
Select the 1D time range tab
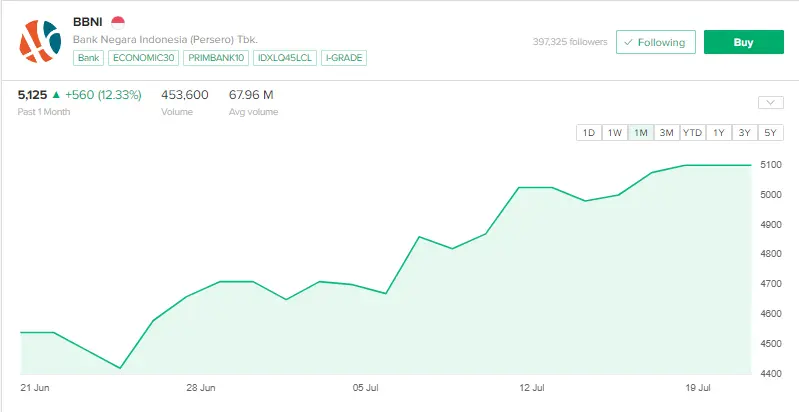[589, 133]
